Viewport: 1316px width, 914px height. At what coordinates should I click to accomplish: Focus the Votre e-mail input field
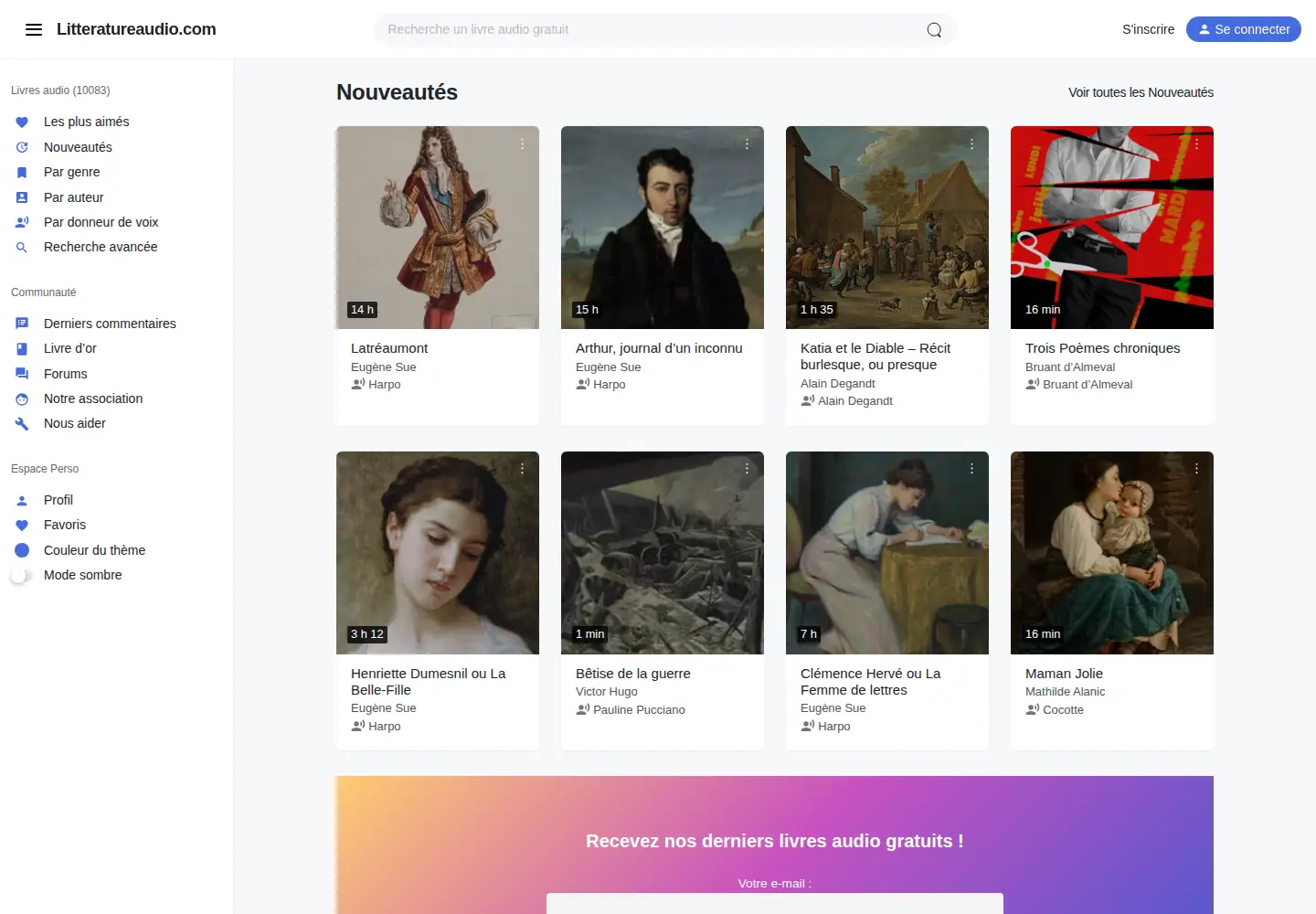pos(775,903)
